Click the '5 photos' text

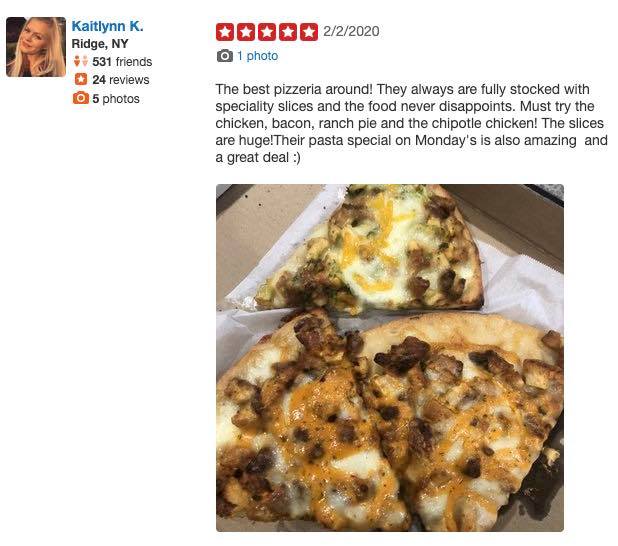116,99
